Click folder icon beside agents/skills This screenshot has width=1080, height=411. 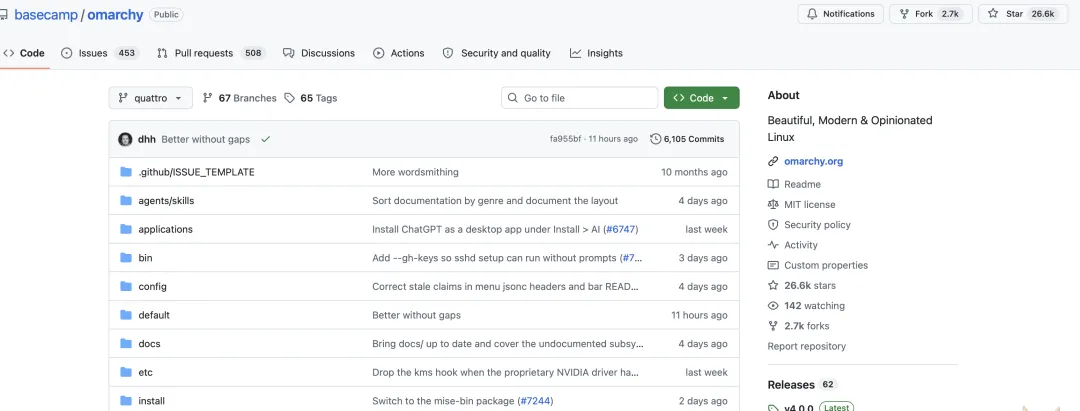point(126,200)
